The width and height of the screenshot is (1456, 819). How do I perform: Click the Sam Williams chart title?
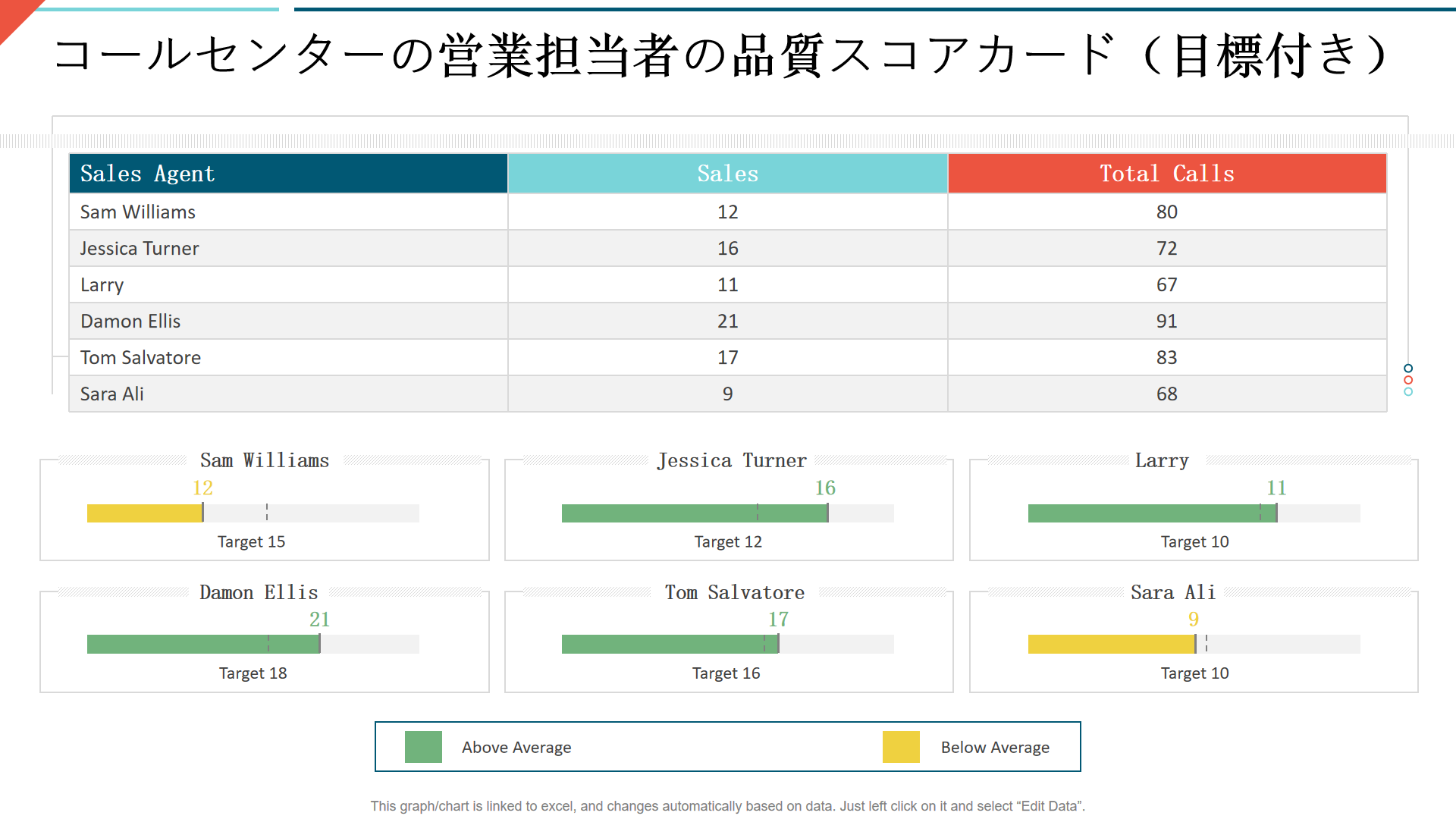point(265,460)
